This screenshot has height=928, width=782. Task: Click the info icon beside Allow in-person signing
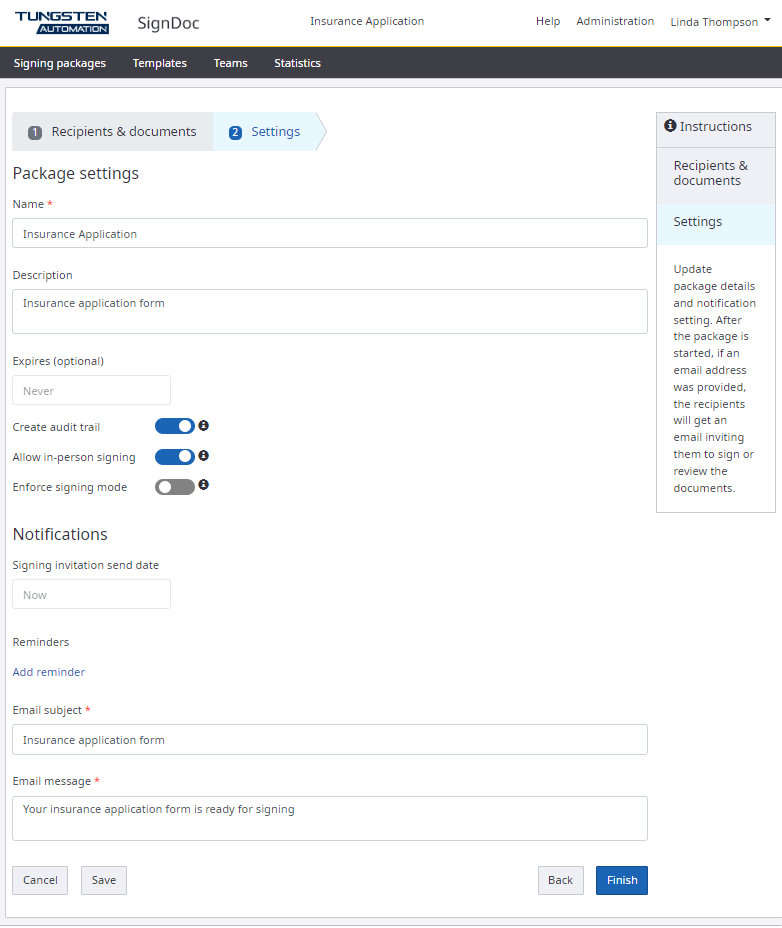(203, 455)
